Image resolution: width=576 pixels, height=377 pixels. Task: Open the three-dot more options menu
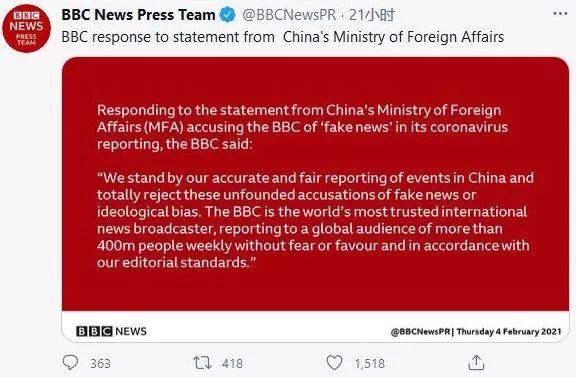point(560,14)
